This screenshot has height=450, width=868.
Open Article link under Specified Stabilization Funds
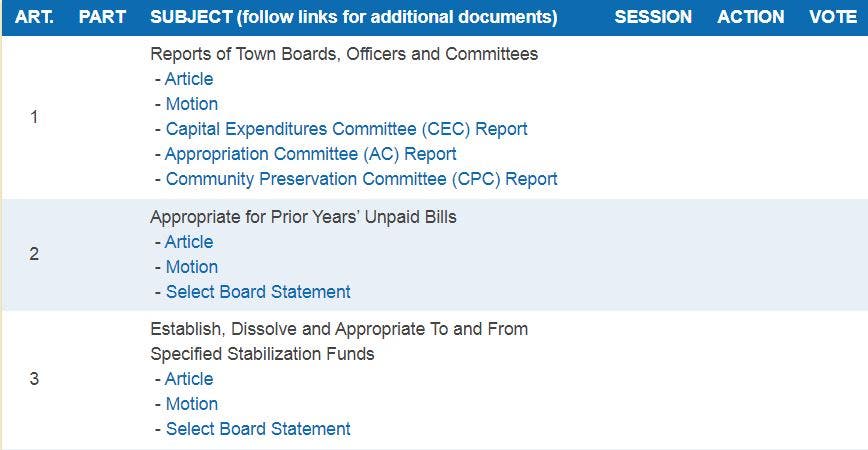click(x=189, y=379)
